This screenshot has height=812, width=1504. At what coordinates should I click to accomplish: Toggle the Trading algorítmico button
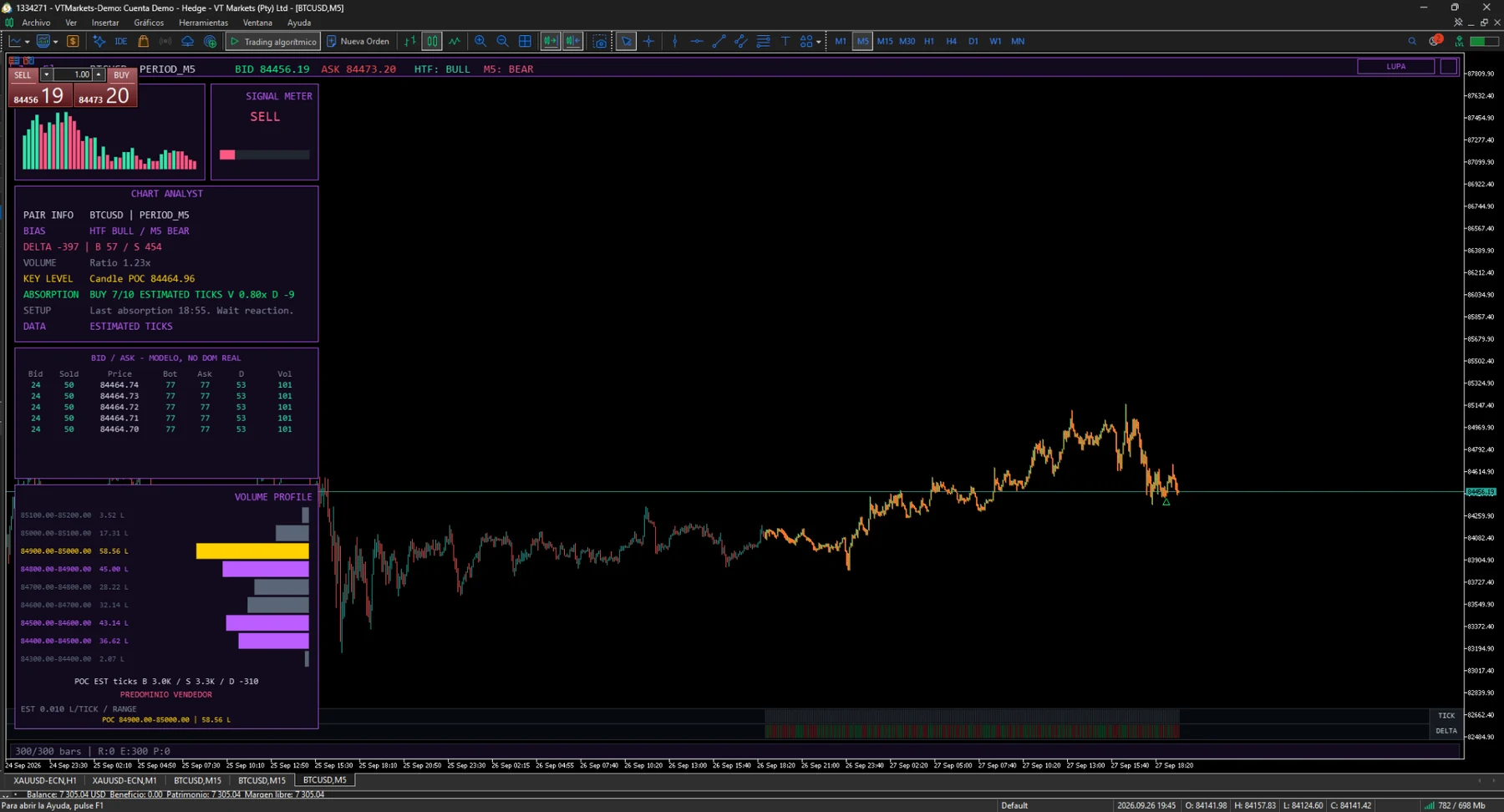273,41
